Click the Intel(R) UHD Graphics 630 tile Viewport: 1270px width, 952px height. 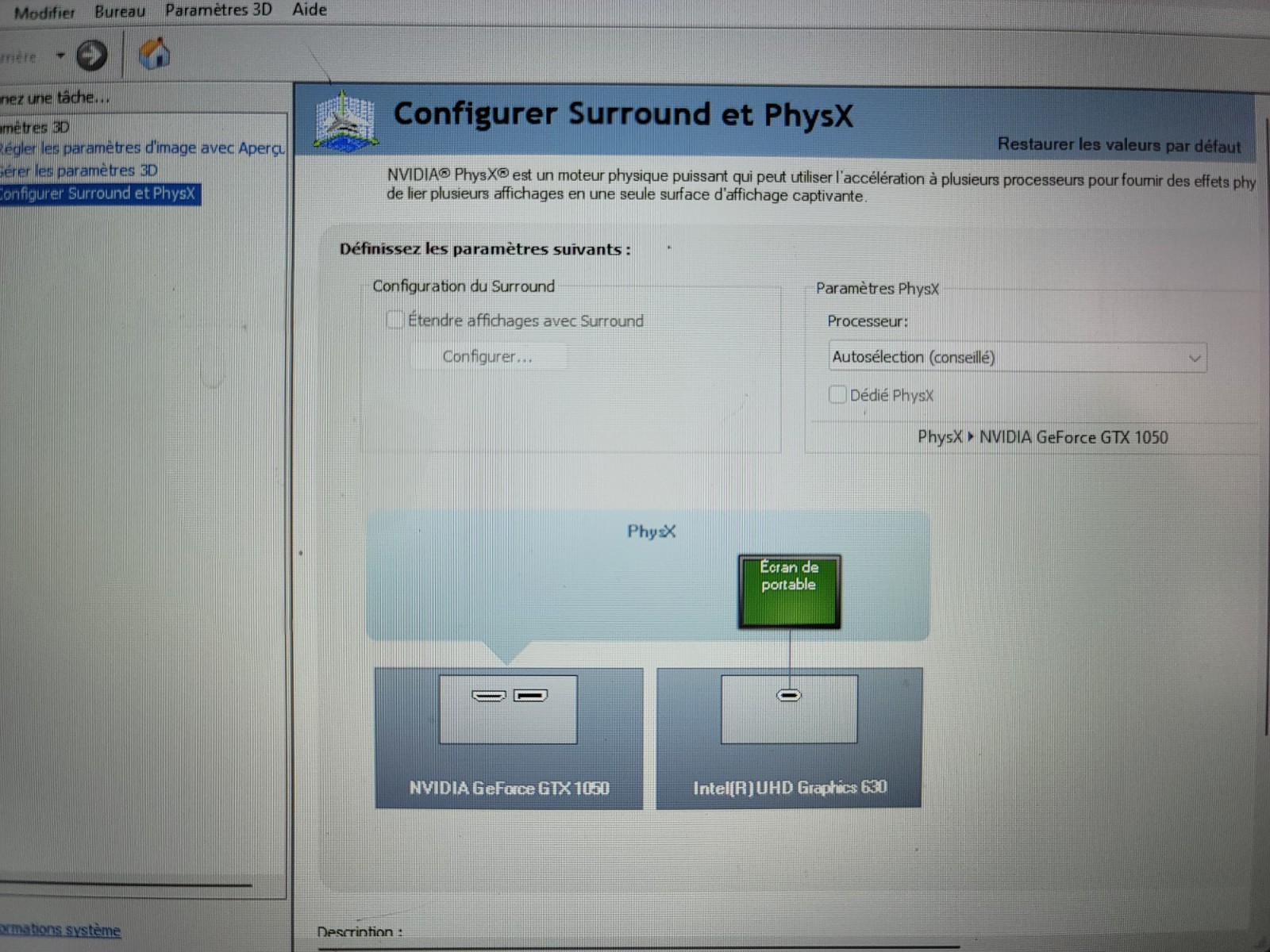pyautogui.click(x=789, y=738)
